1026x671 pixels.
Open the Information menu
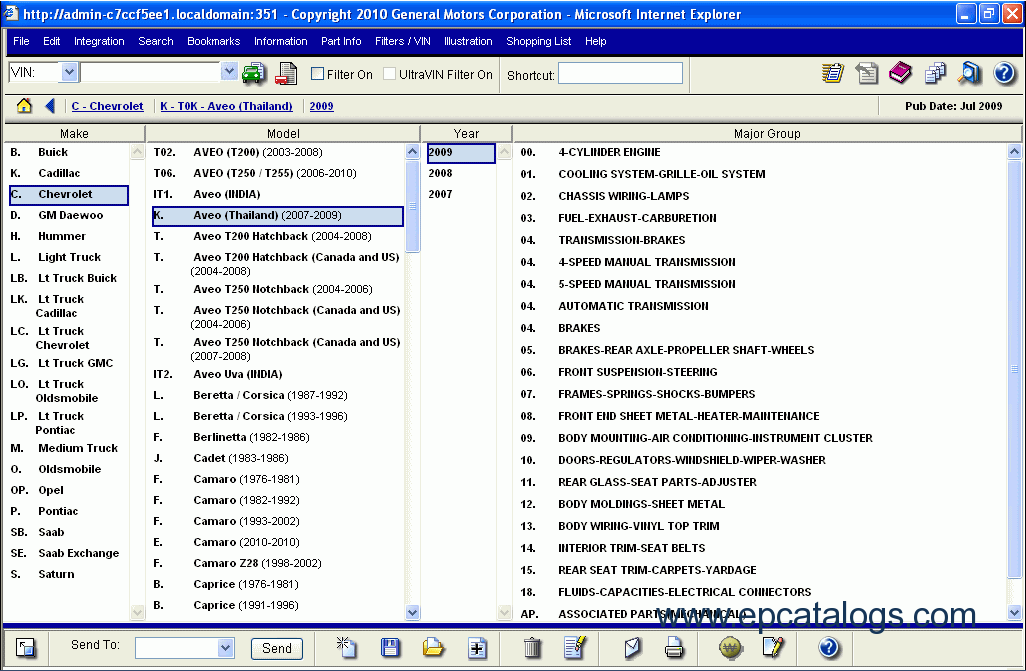coord(281,41)
